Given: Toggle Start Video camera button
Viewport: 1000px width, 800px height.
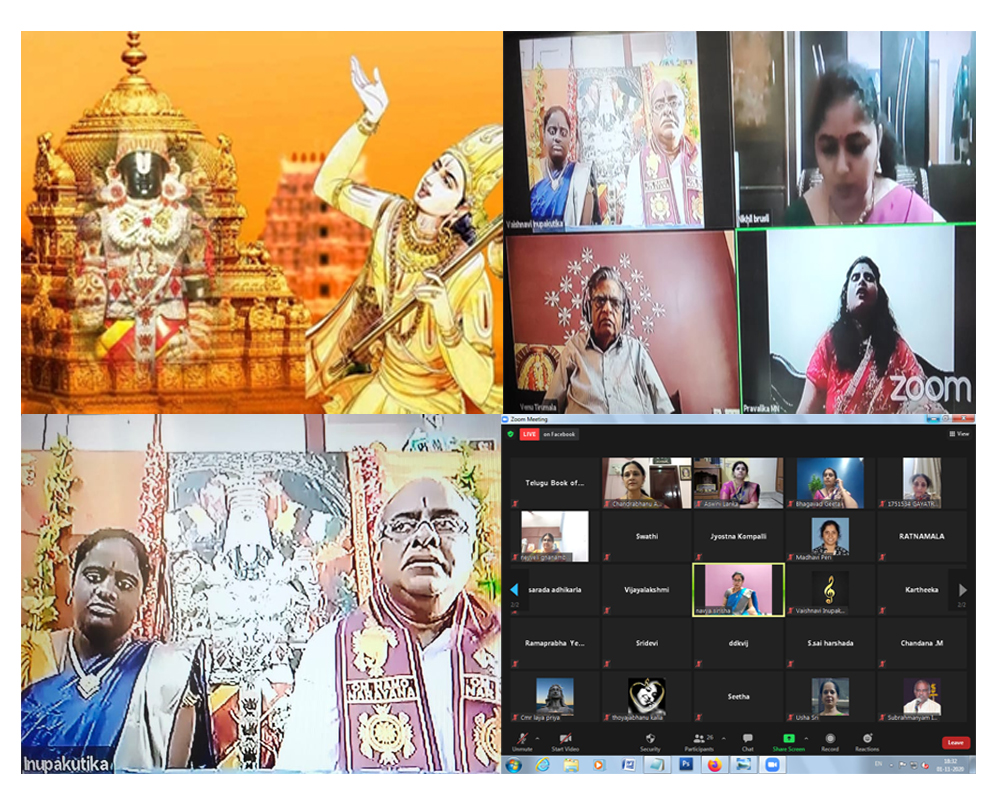Looking at the screenshot, I should click(x=565, y=739).
